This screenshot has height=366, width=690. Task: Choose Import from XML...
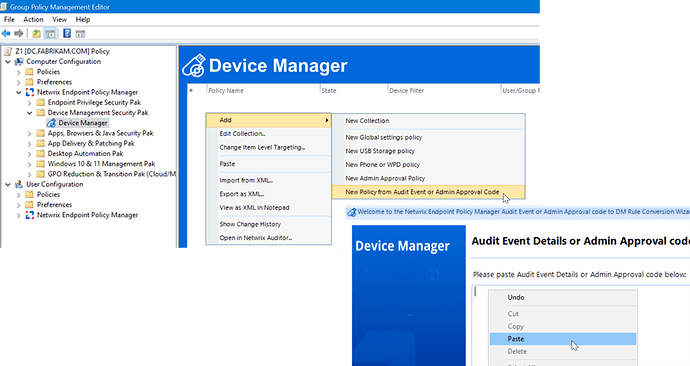tap(268, 180)
